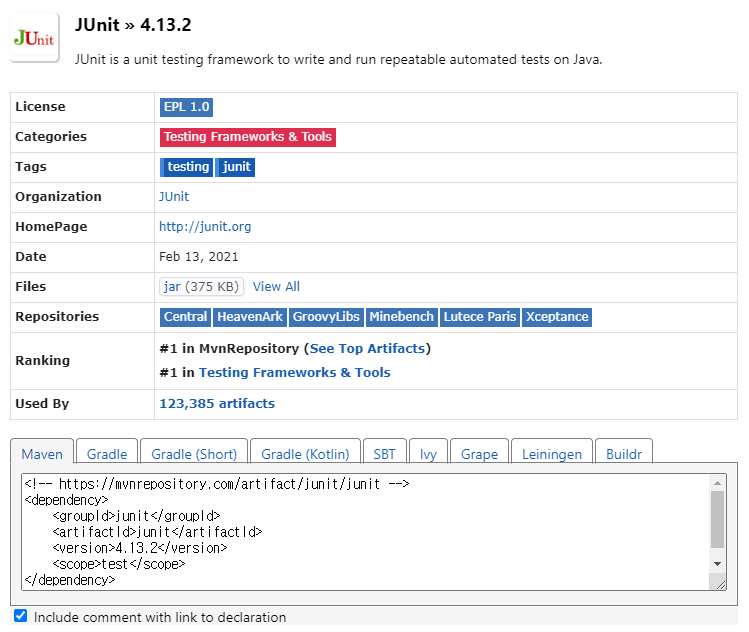The height and width of the screenshot is (632, 749).
Task: Click the scope test line in snippet
Action: click(119, 564)
